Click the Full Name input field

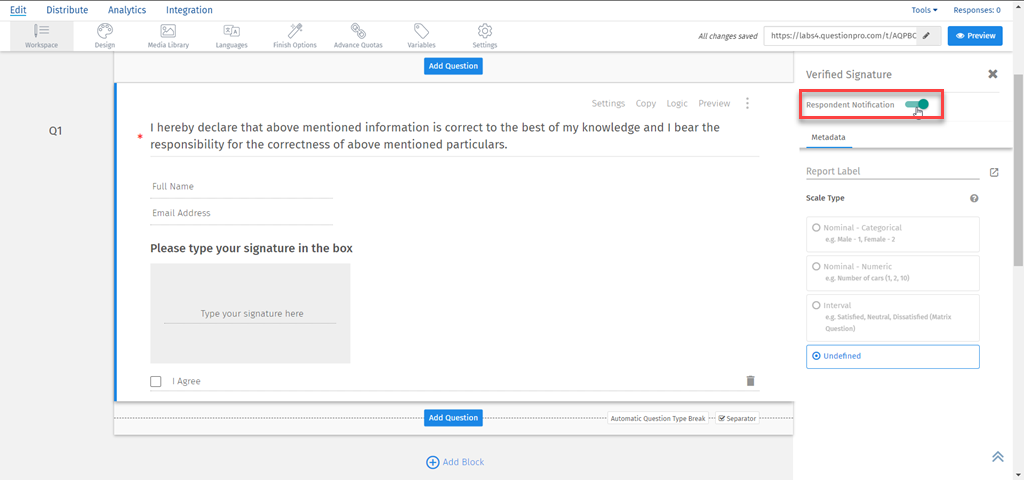coord(242,187)
